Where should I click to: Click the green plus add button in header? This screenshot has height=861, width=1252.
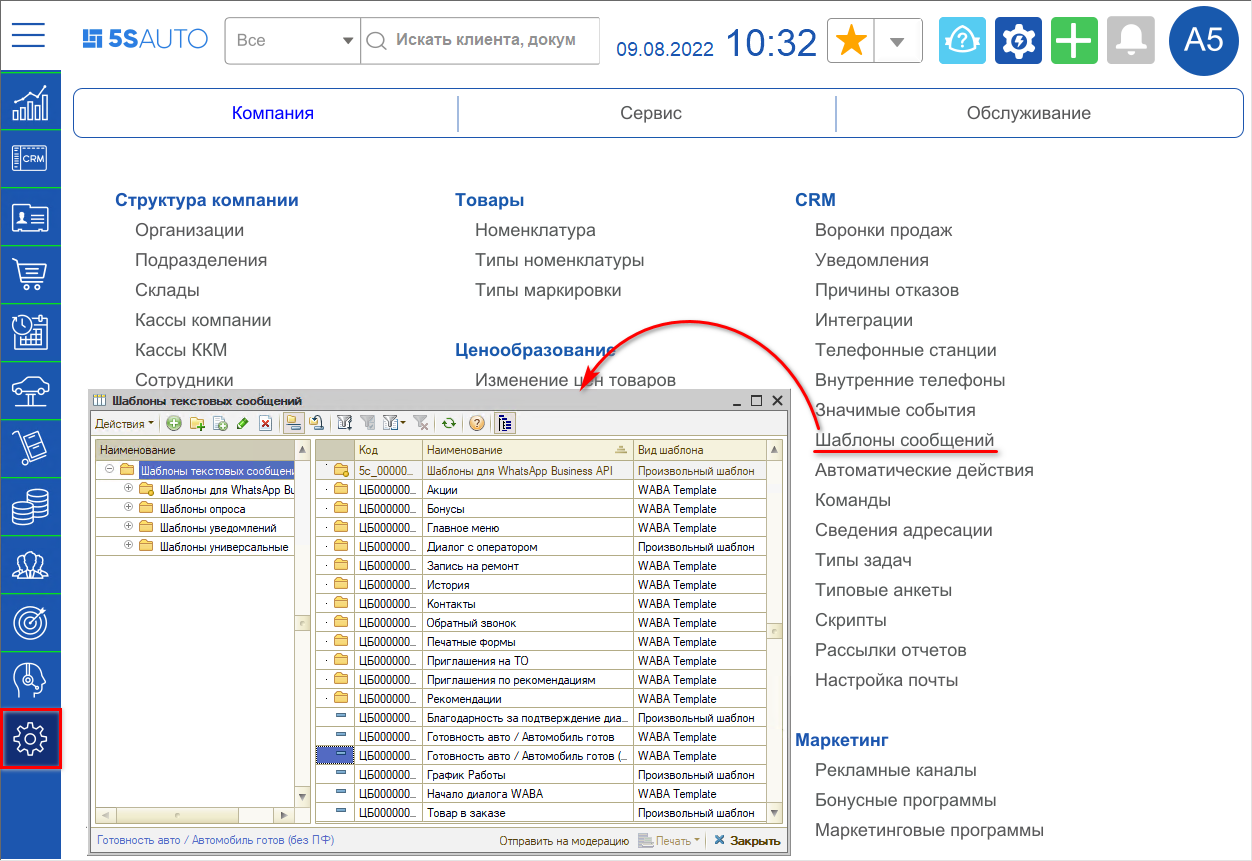point(1074,41)
